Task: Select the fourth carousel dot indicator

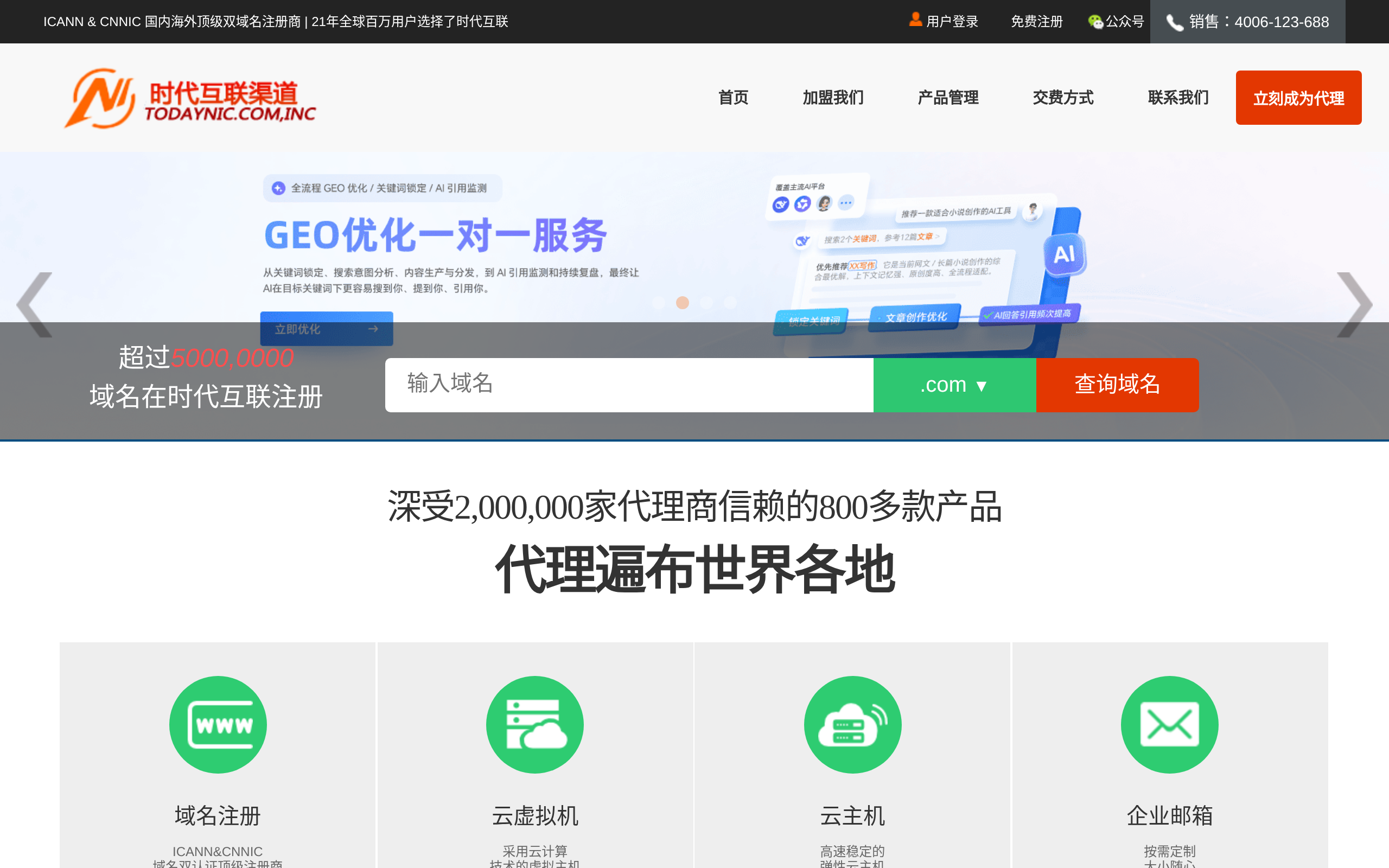Action: click(730, 303)
